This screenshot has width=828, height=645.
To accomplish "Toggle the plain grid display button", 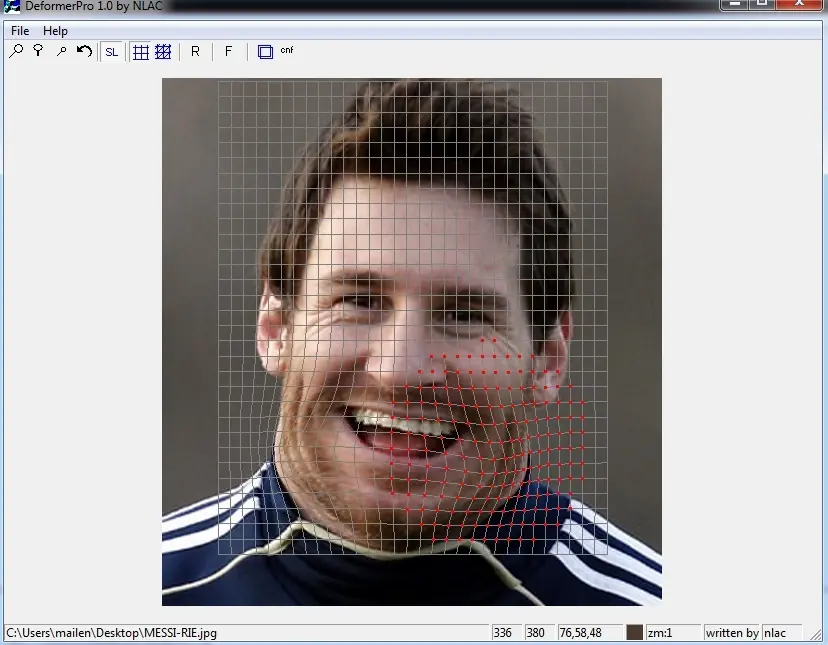I will click(141, 52).
